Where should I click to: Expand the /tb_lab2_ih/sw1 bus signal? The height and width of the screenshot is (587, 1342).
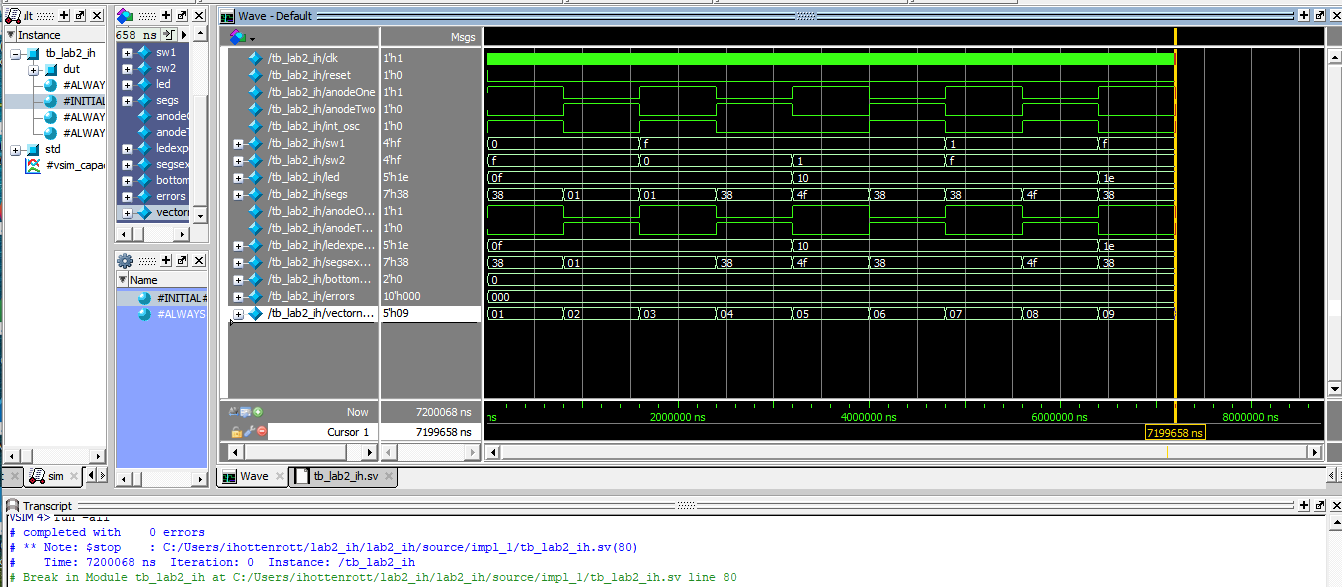coord(238,143)
